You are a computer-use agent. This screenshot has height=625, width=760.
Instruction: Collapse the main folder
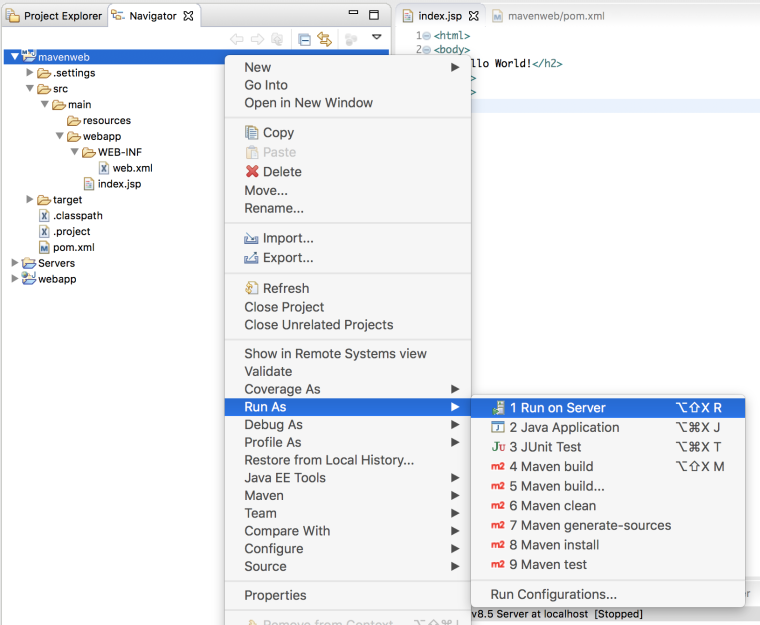coord(45,104)
